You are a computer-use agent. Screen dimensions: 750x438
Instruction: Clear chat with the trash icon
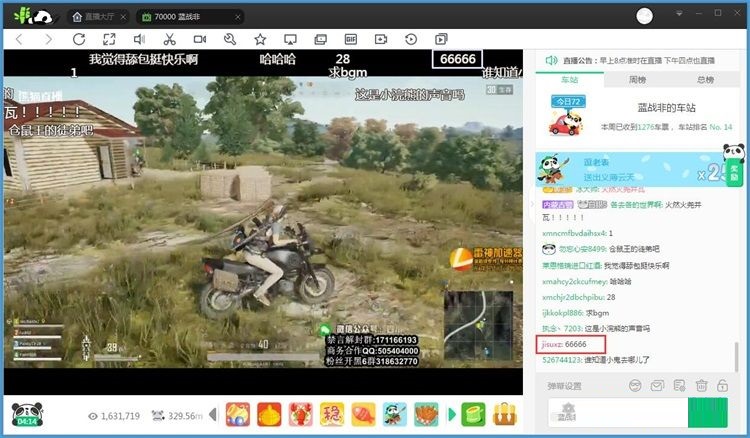pos(702,385)
